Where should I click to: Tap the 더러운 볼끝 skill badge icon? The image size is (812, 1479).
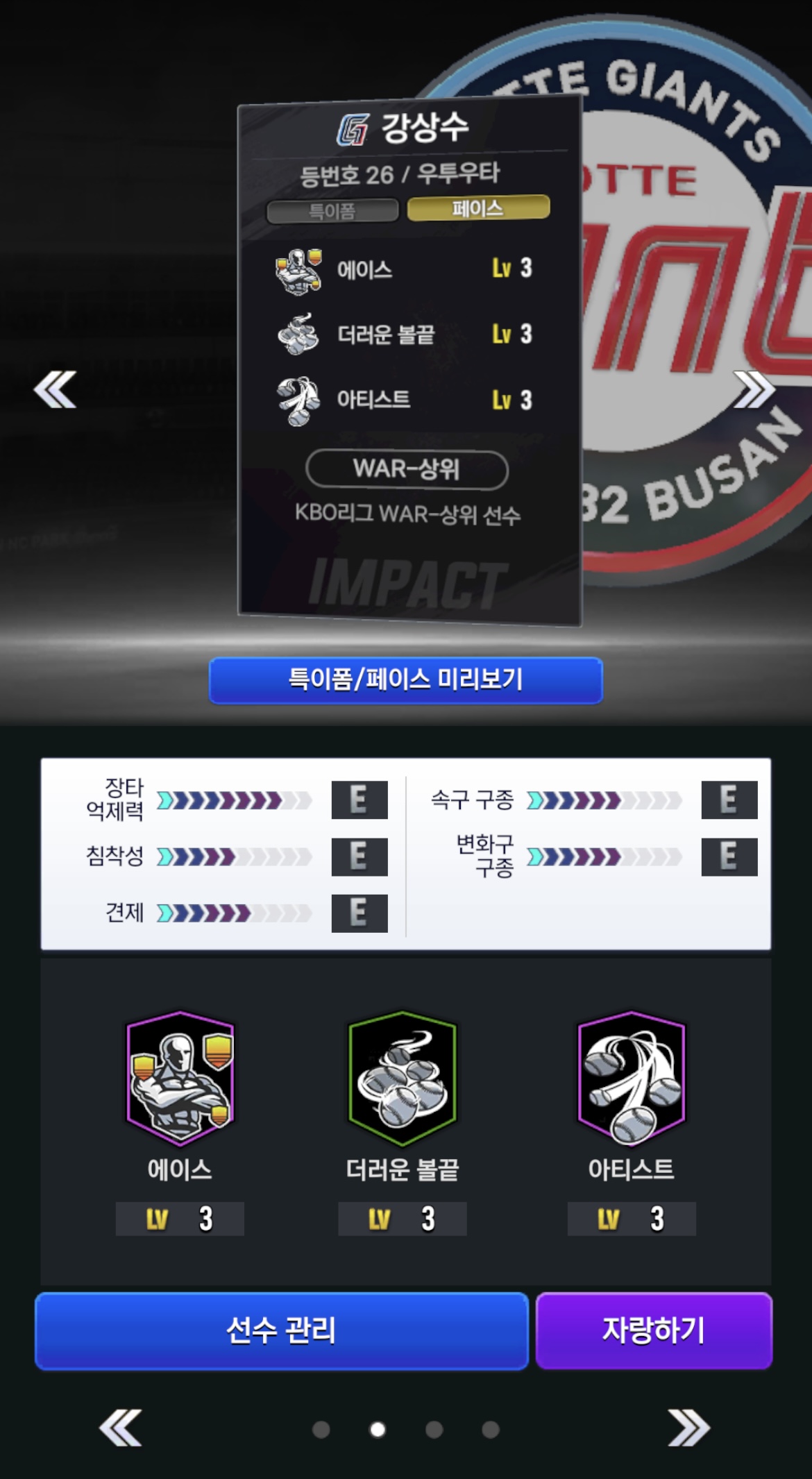point(403,1078)
